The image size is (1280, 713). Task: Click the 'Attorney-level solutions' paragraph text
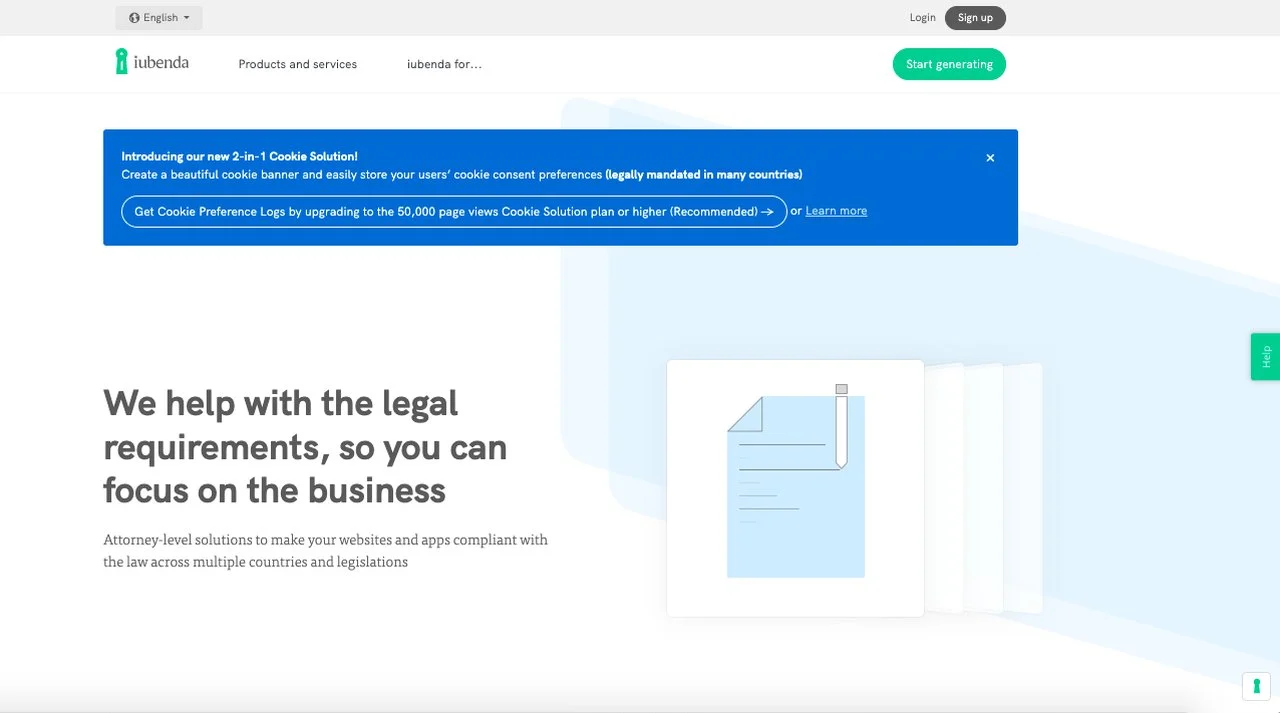pyautogui.click(x=325, y=551)
